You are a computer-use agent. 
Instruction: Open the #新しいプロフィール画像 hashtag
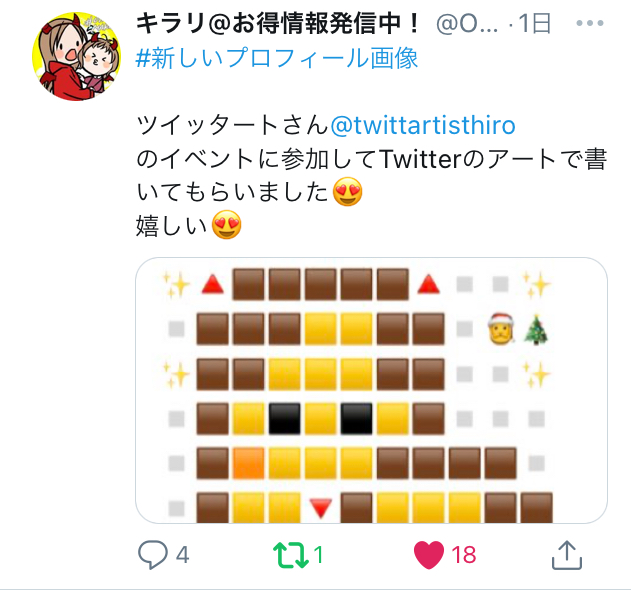coord(277,58)
